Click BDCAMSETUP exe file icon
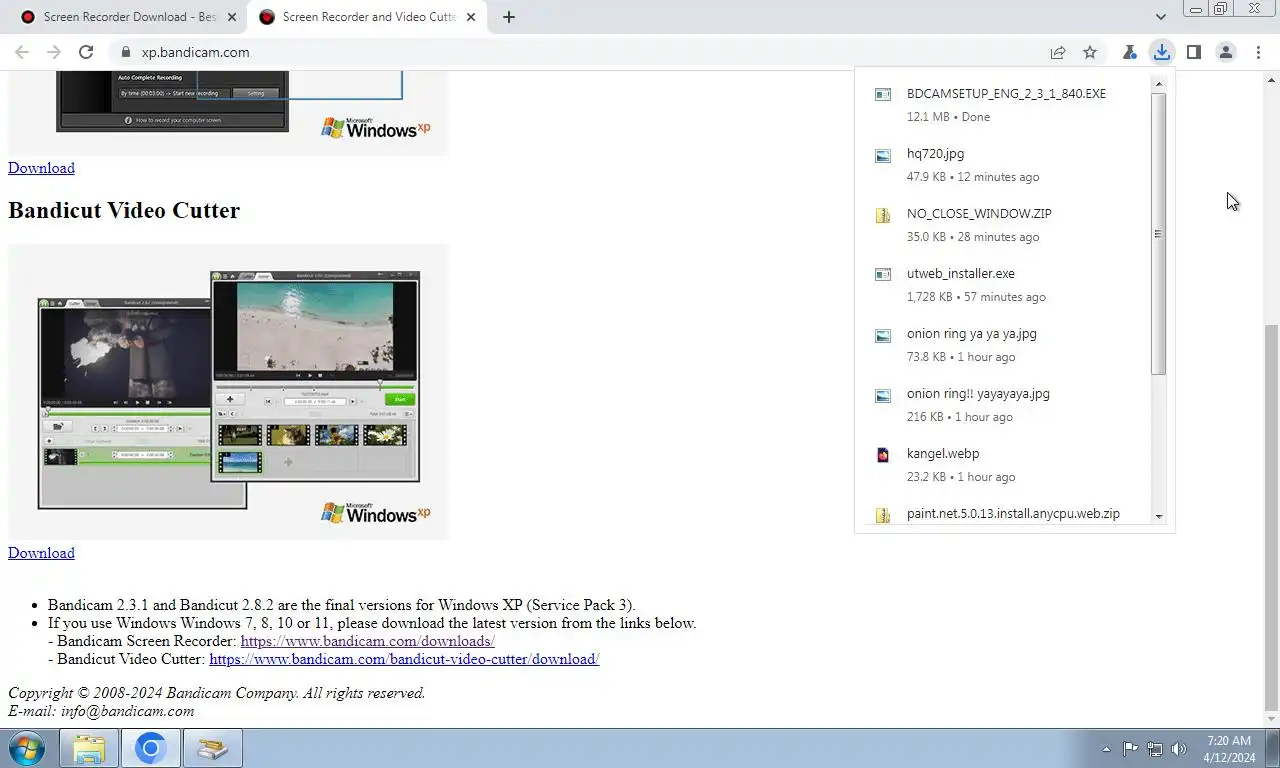This screenshot has width=1280, height=768. click(883, 94)
